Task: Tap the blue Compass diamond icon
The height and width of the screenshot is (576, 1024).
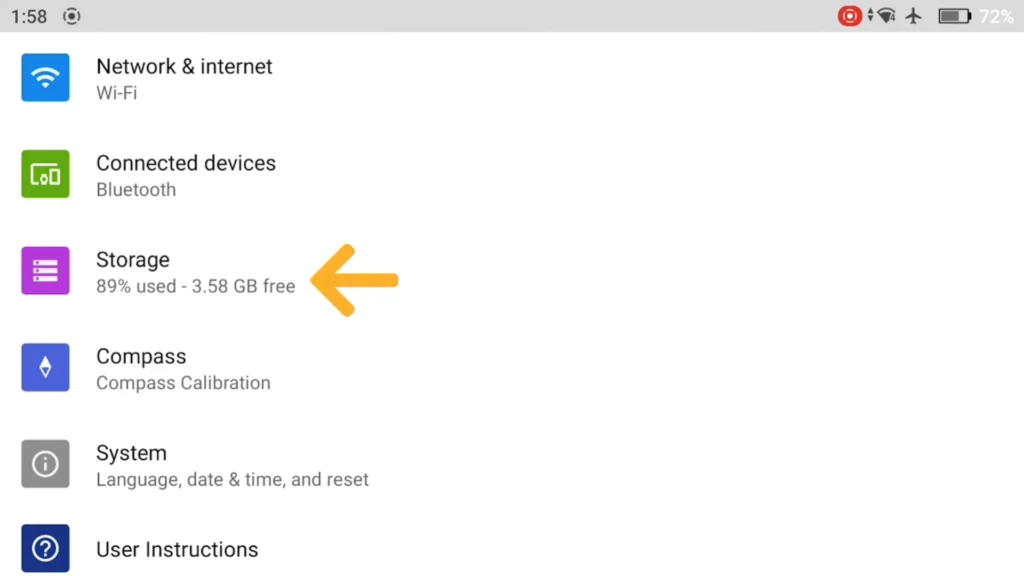Action: tap(45, 368)
